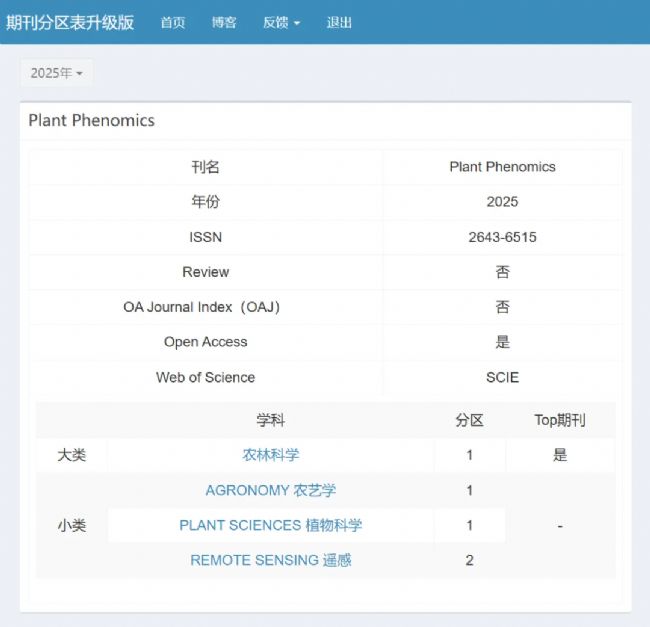Open the PLANT SCIENCES 植物科学 link

click(x=270, y=525)
